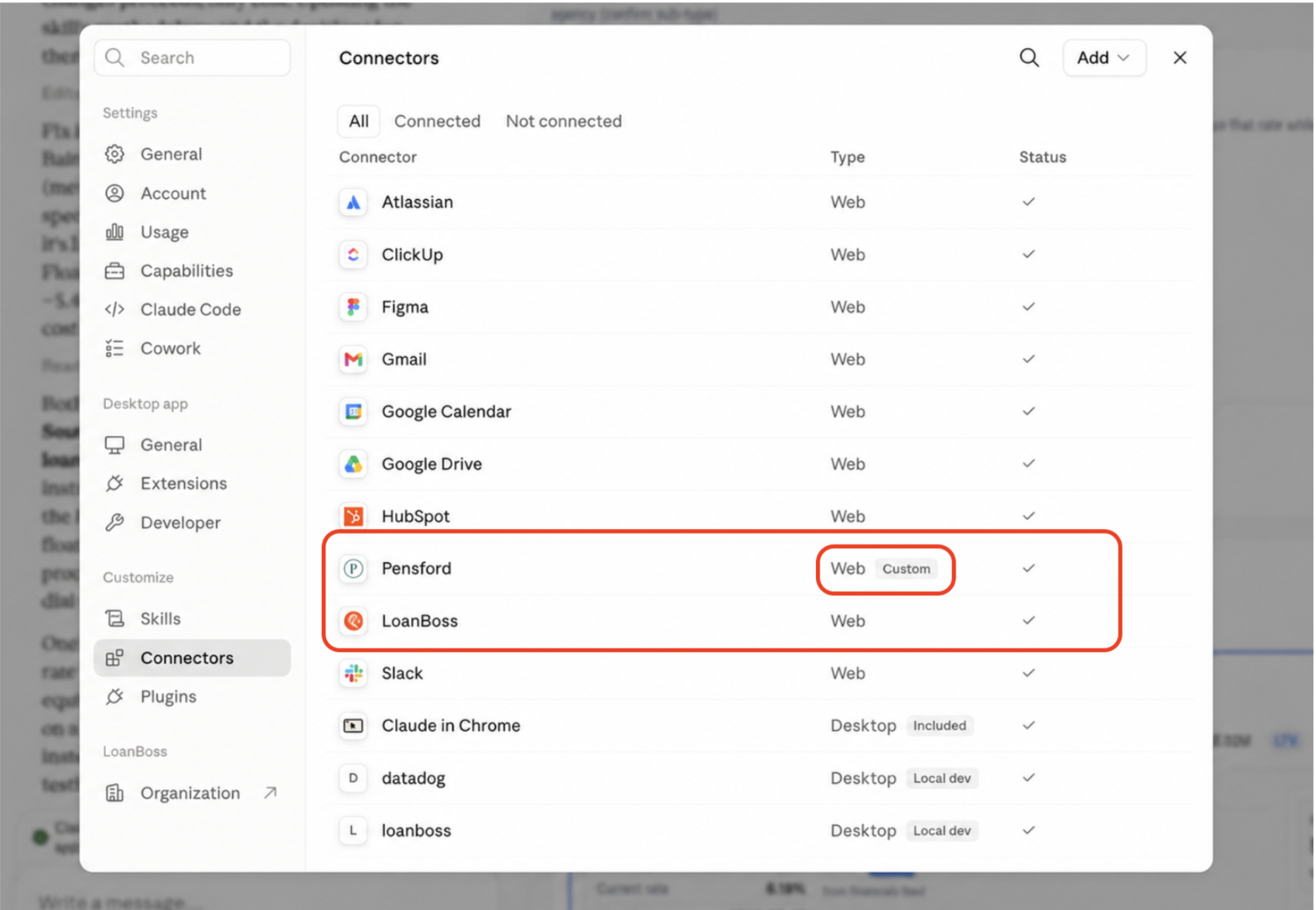1316x910 pixels.
Task: Click the Desktop app General monitor icon
Action: (x=114, y=445)
